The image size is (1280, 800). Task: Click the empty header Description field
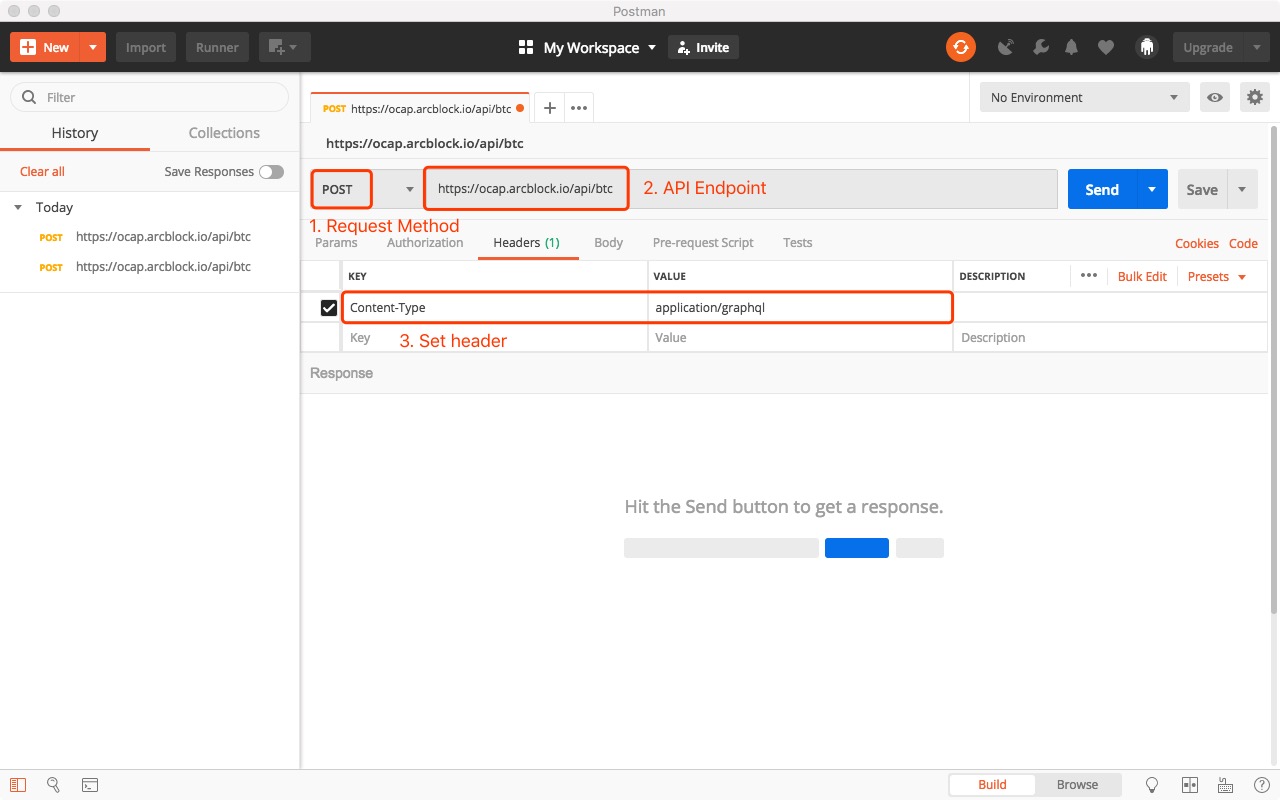1110,338
